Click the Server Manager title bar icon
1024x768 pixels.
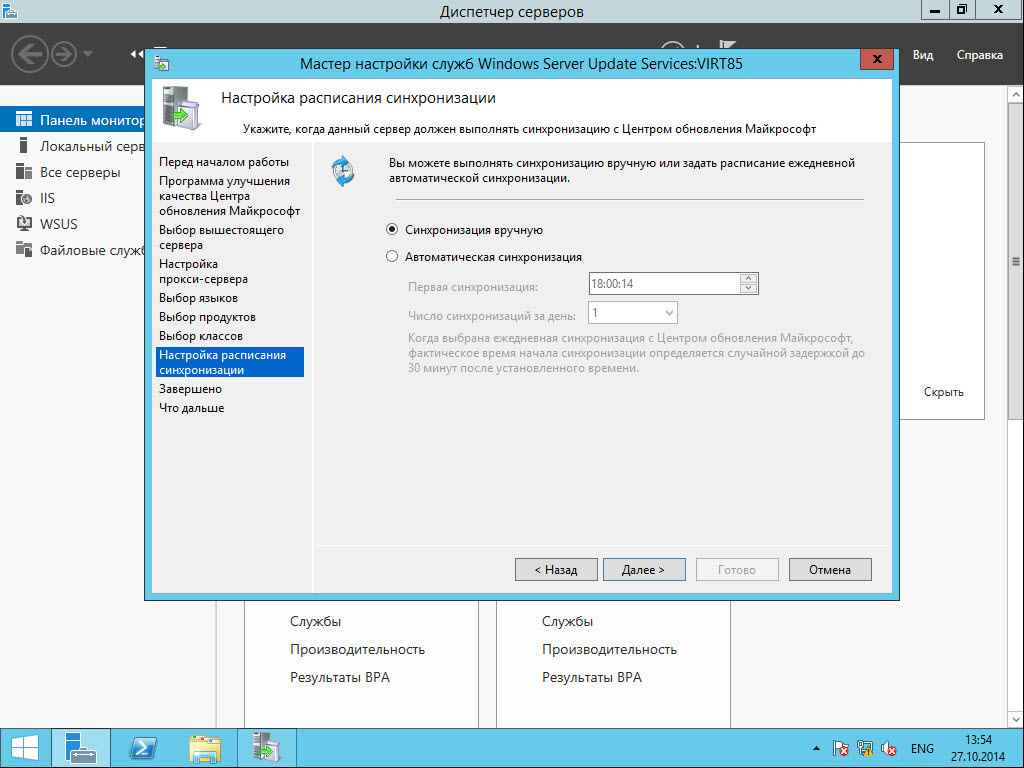click(9, 10)
